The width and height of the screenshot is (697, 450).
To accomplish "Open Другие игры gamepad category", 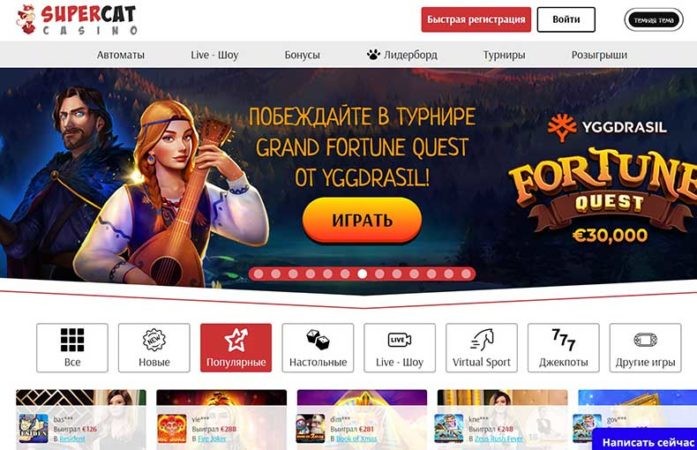I will point(645,348).
